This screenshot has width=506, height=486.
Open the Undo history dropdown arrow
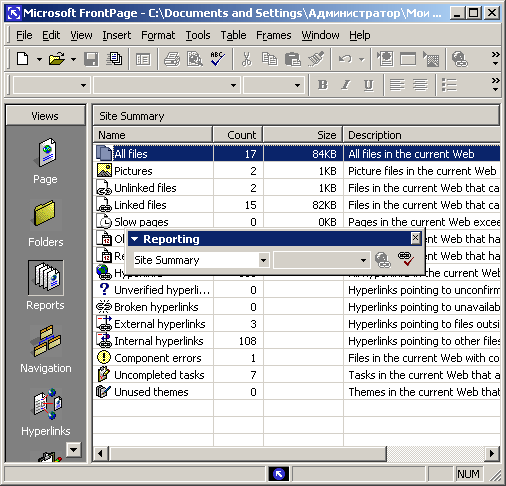[362, 60]
